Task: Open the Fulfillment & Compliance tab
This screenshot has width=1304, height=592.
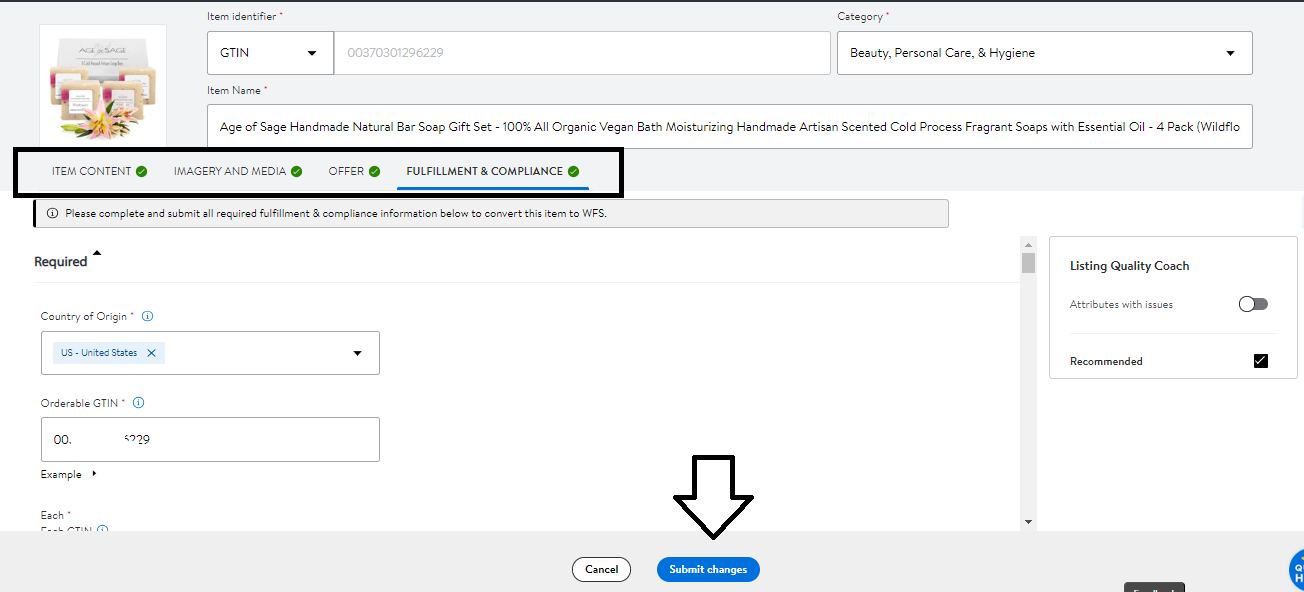Action: coord(492,171)
